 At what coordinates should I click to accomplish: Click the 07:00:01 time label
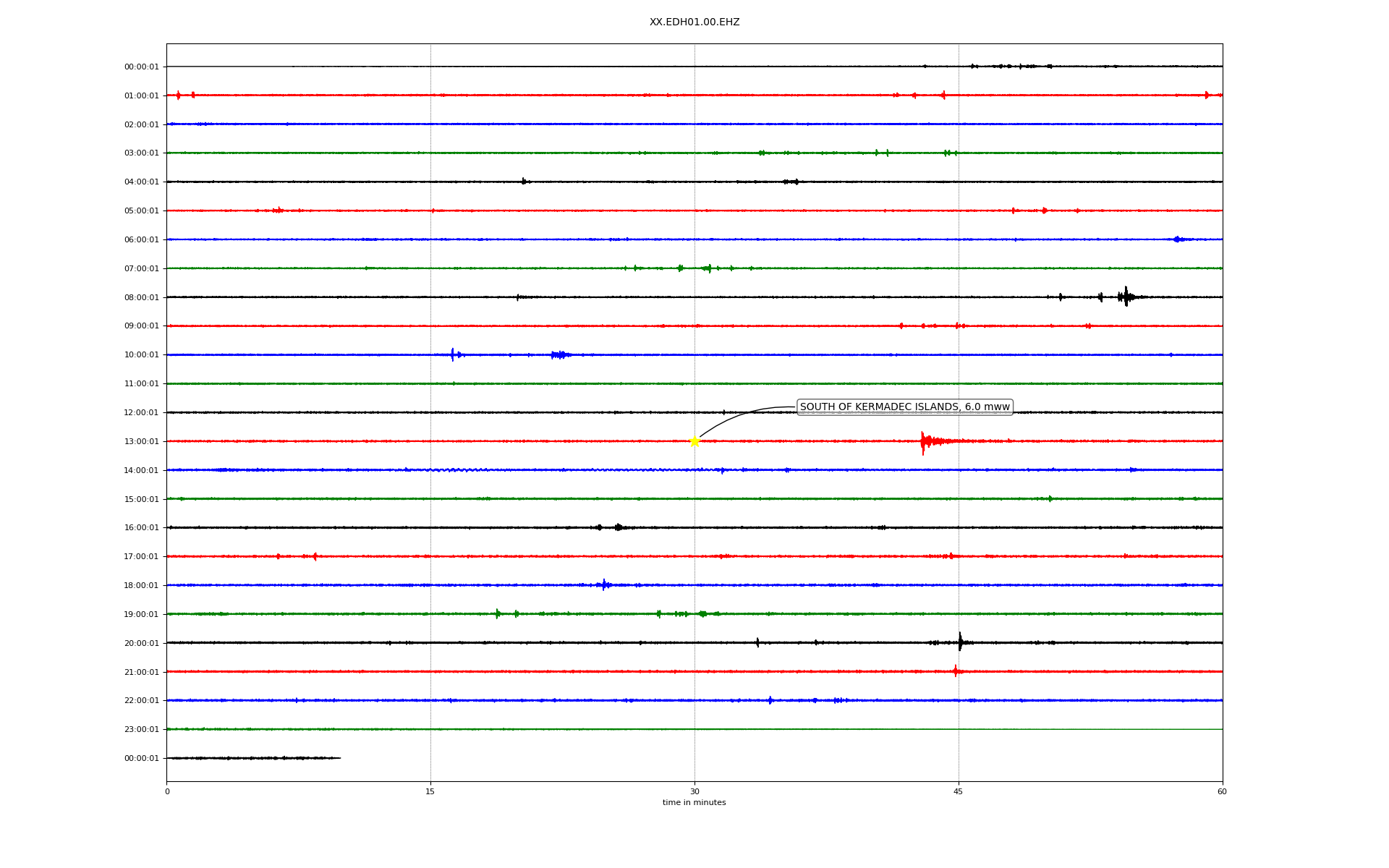(x=141, y=268)
